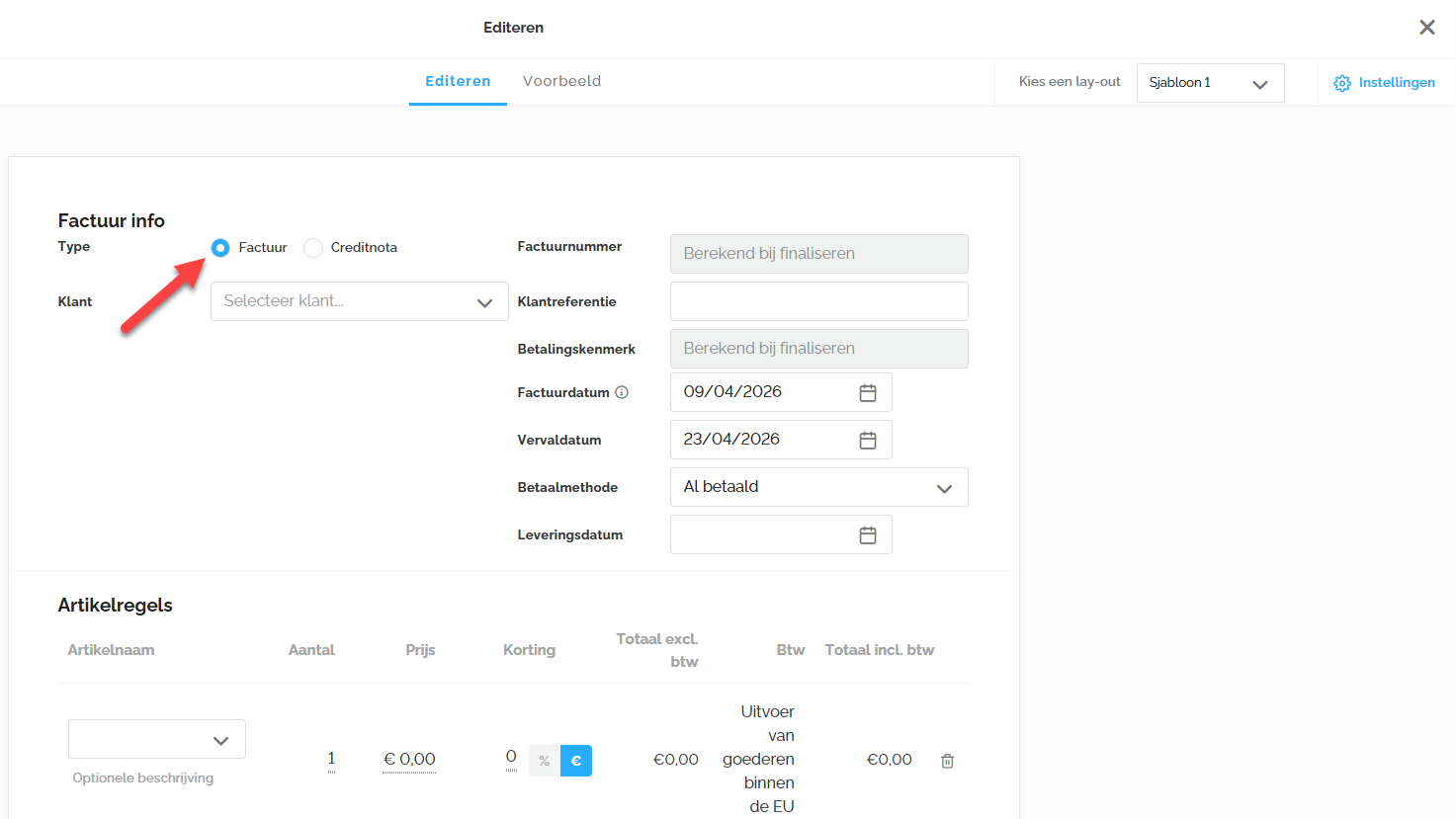Focus the Klantreferentie input field
This screenshot has height=819, width=1456.
click(819, 301)
